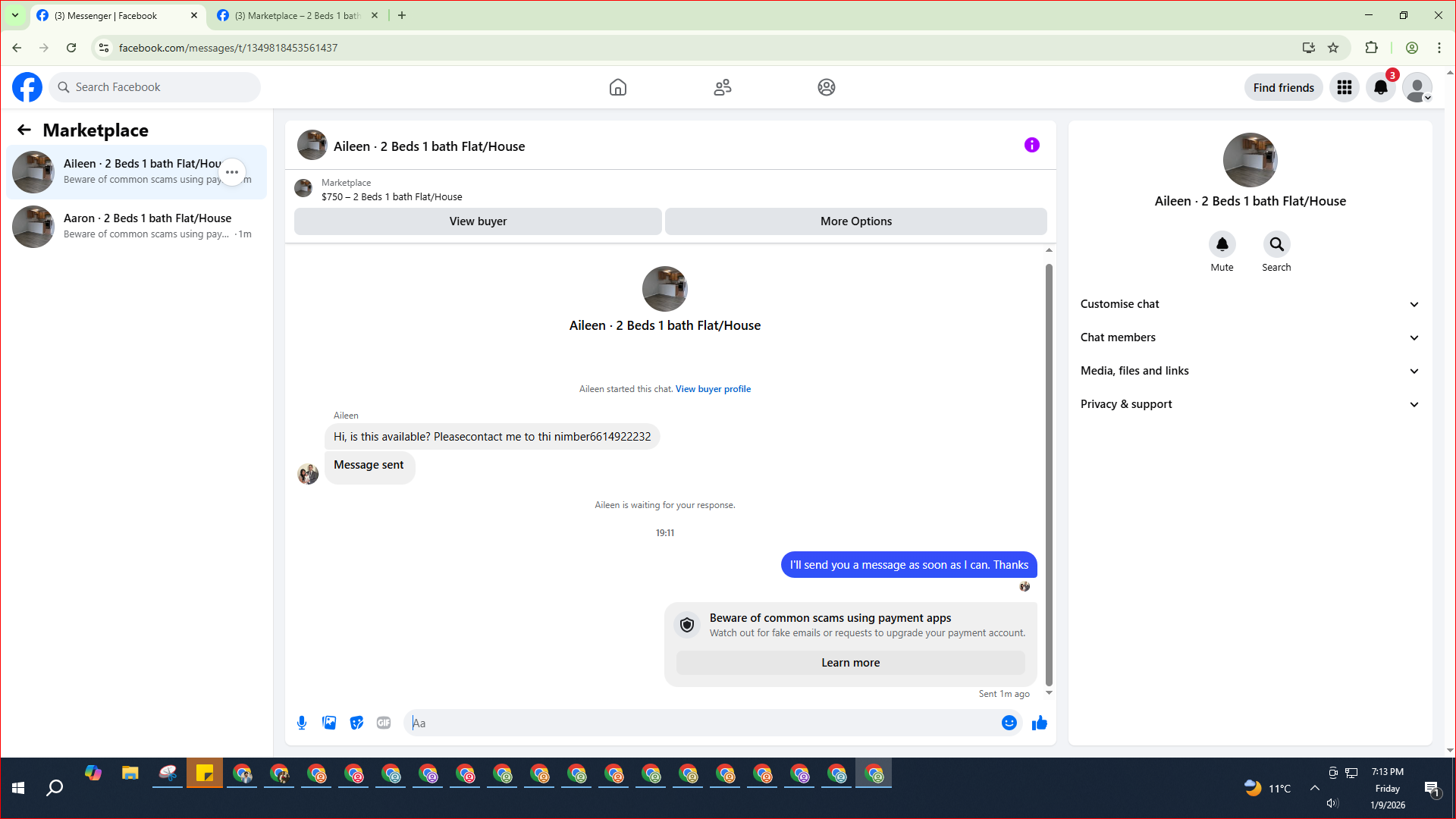Viewport: 1456px width, 819px height.
Task: Switch to the Marketplace browser tab
Action: pyautogui.click(x=296, y=15)
